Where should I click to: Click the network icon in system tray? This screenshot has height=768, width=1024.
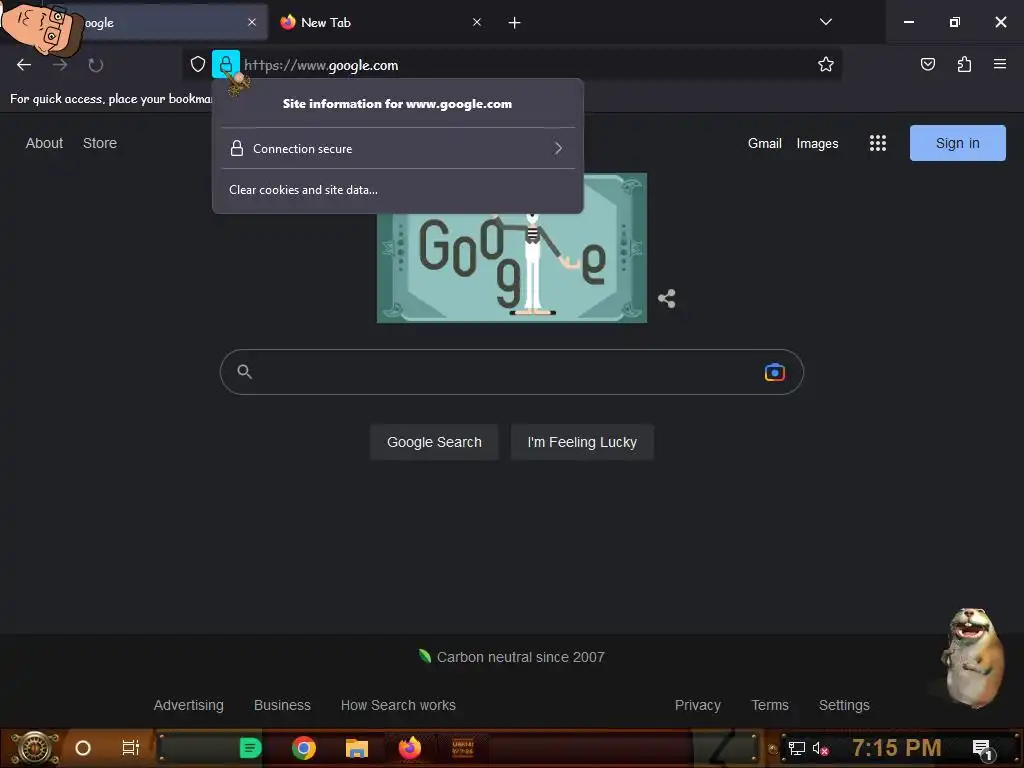796,748
